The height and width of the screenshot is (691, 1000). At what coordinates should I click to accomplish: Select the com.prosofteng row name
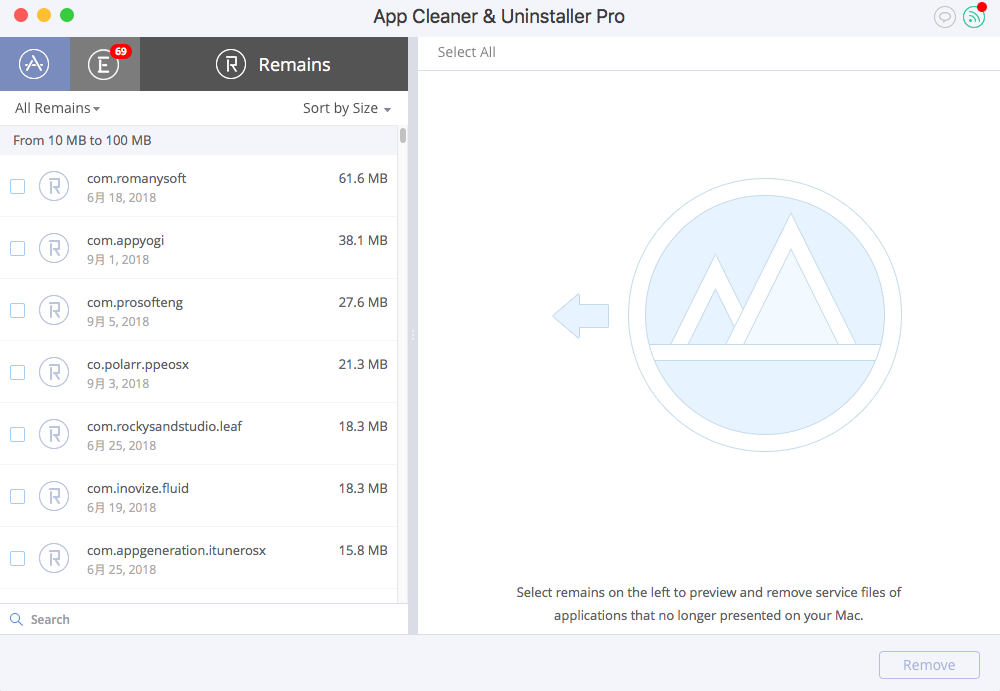[x=135, y=302]
